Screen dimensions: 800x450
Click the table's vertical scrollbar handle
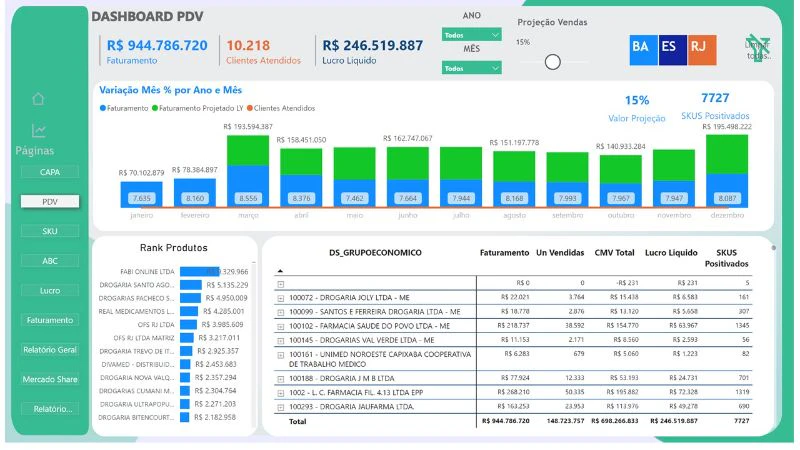[773, 248]
